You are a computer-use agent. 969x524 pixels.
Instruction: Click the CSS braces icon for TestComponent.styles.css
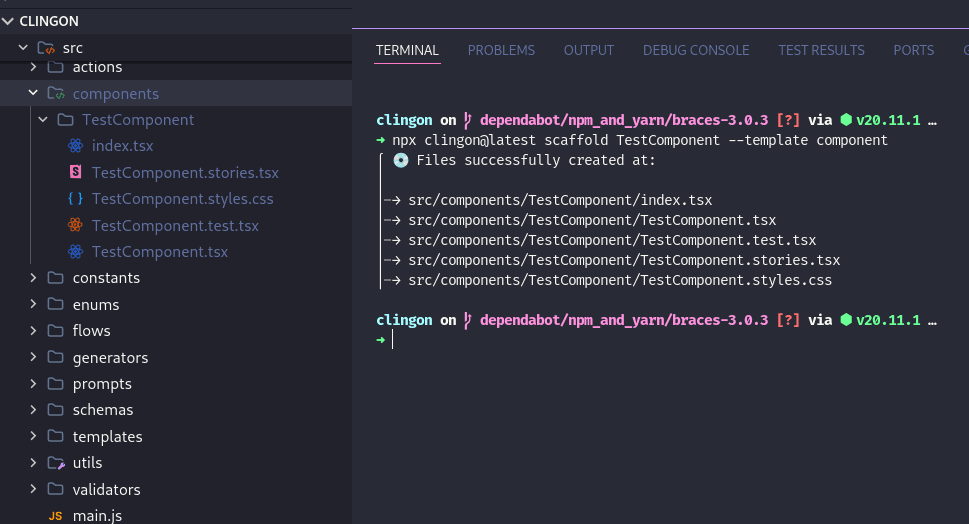[x=75, y=199]
